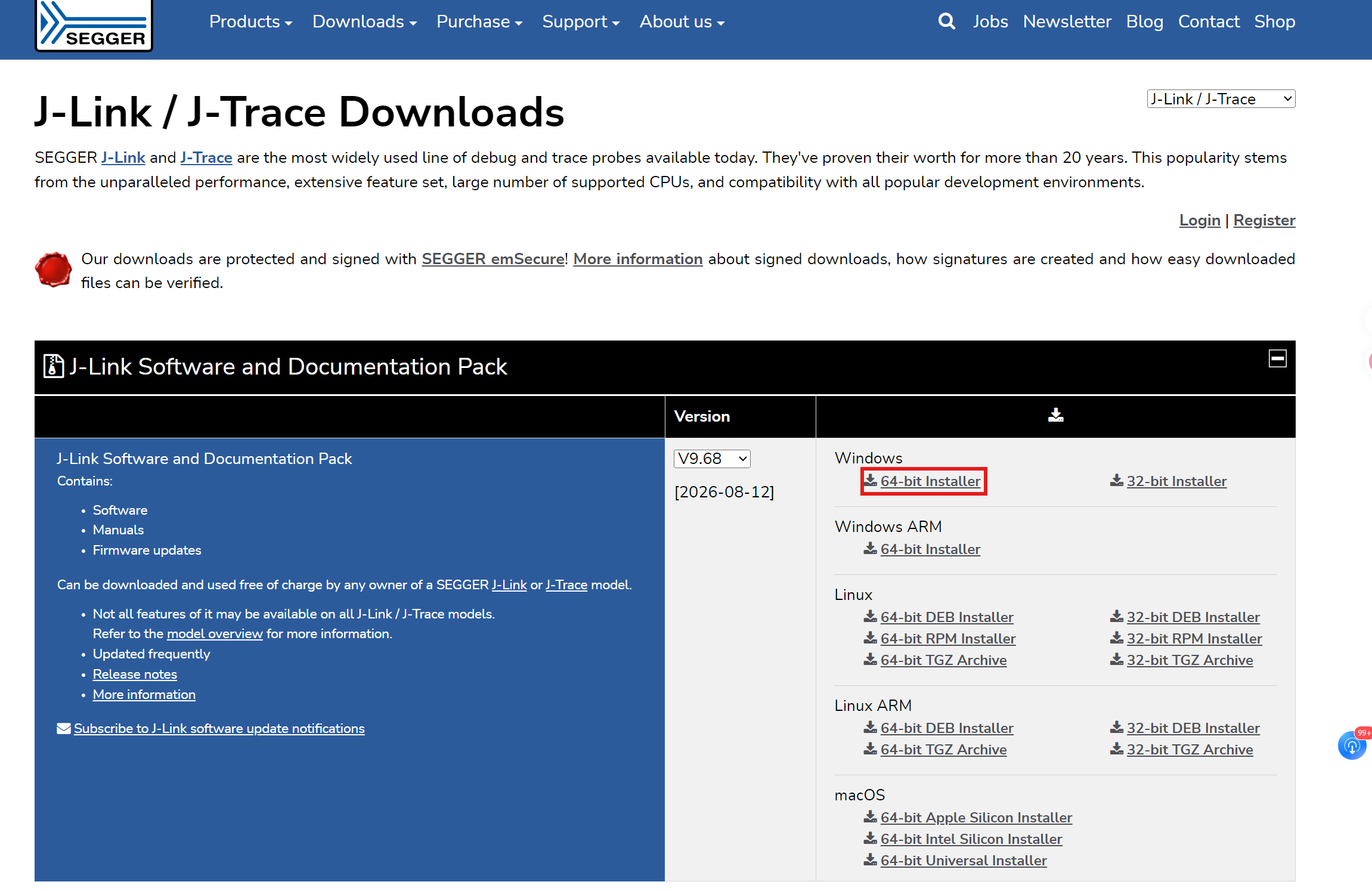Open the Release notes link

[x=135, y=674]
